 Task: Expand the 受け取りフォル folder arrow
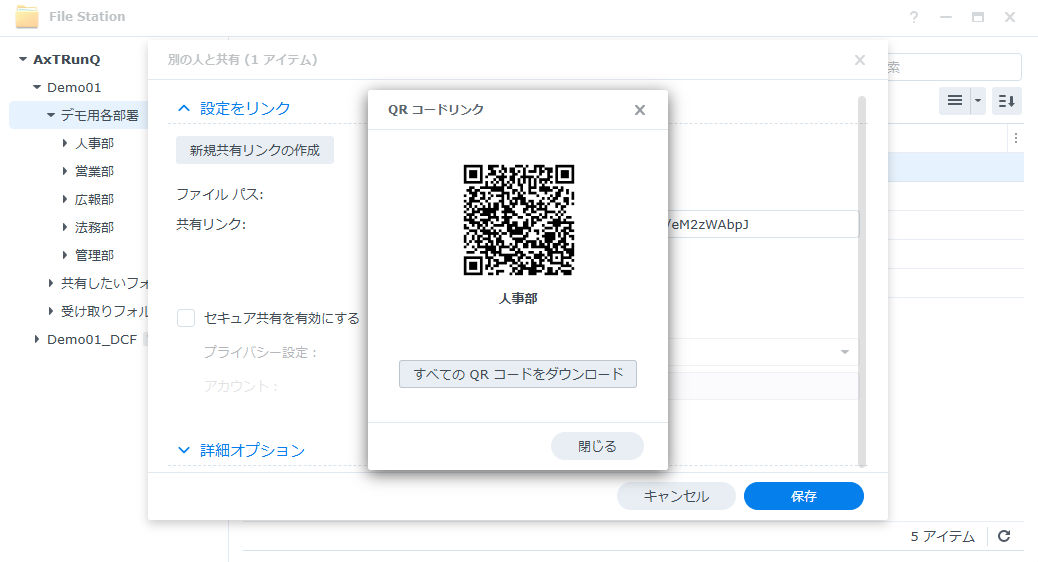click(x=51, y=311)
